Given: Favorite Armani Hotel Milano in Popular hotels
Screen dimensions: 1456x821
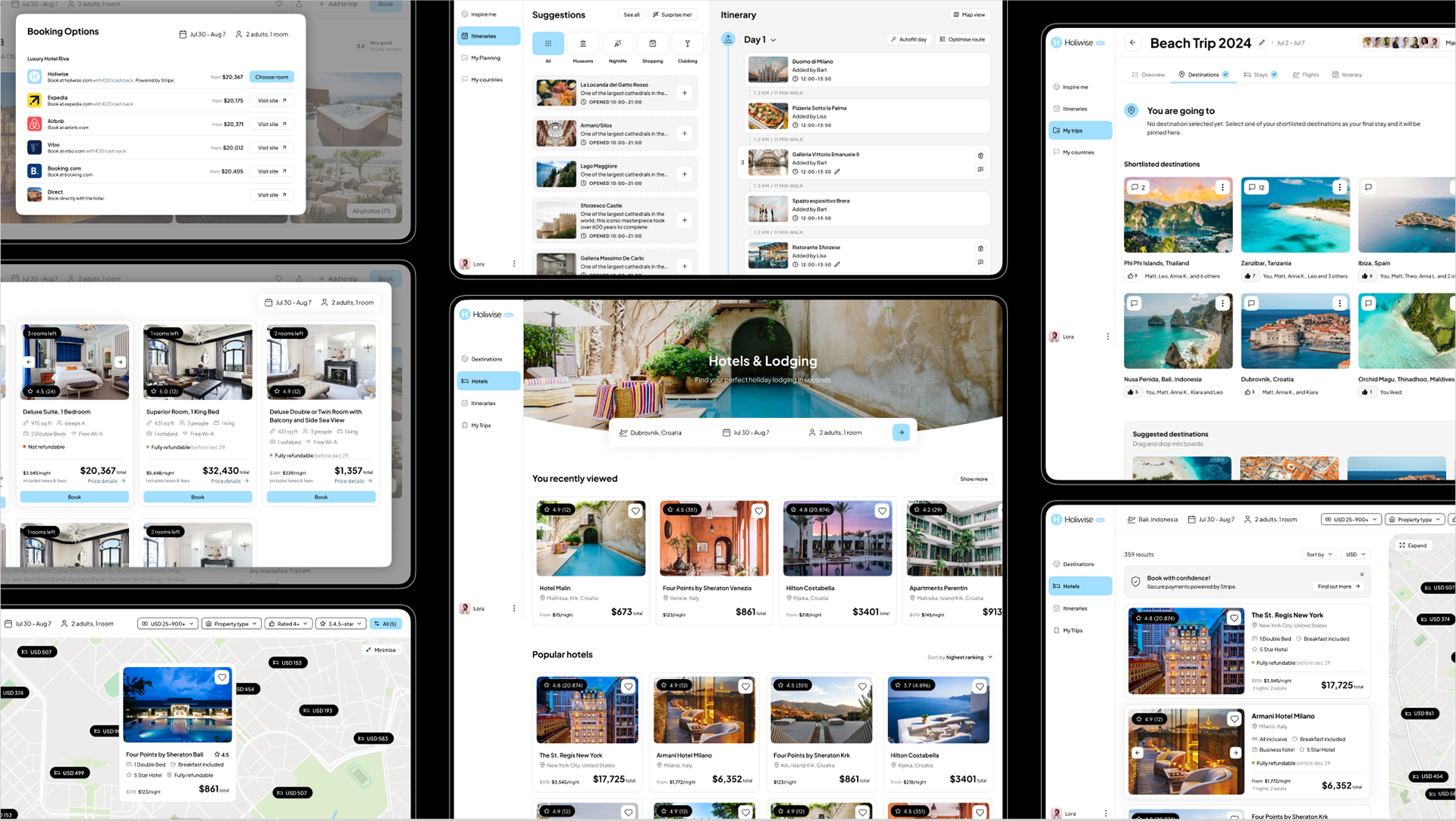Looking at the screenshot, I should pos(745,686).
